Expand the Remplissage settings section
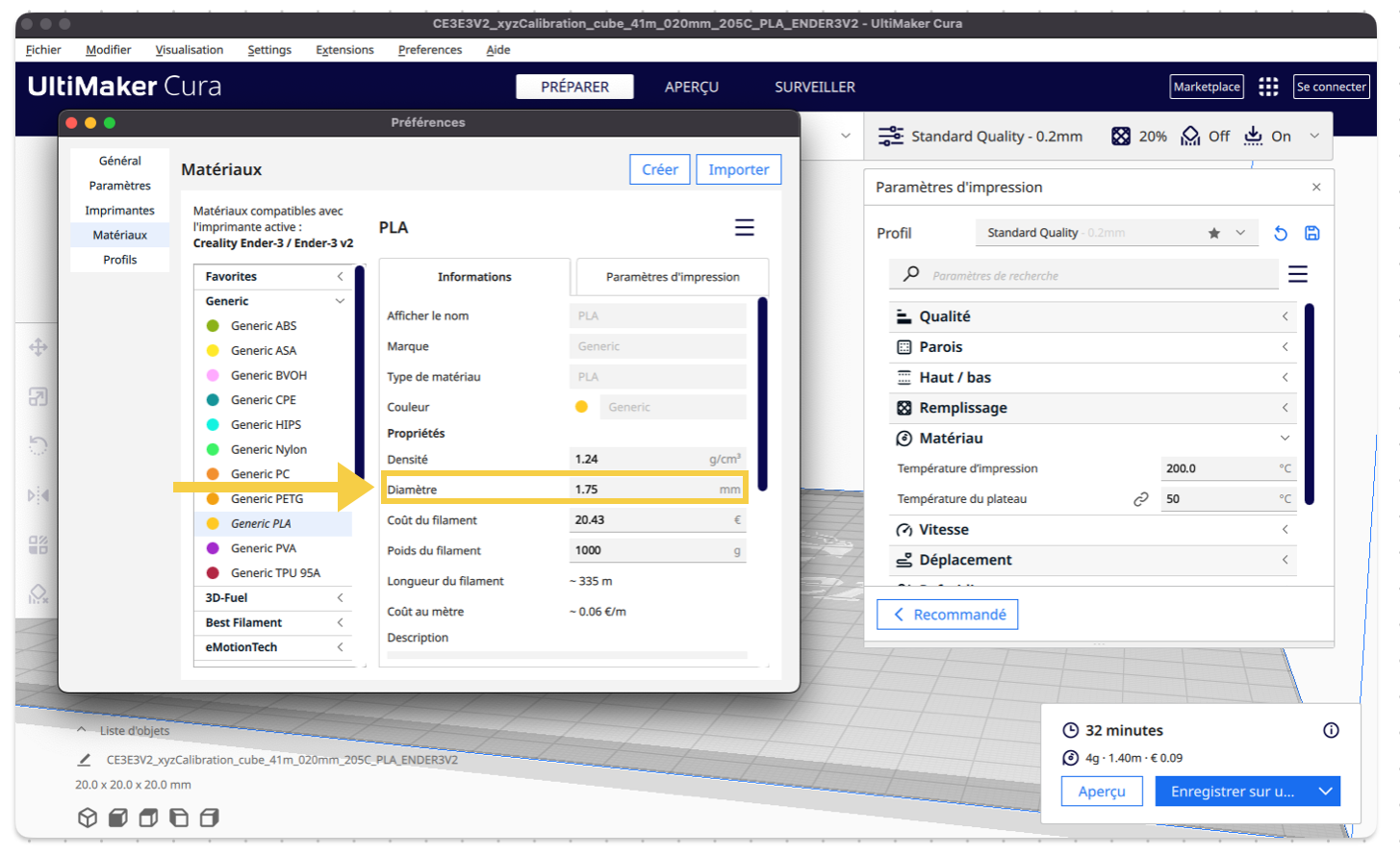 (1093, 408)
